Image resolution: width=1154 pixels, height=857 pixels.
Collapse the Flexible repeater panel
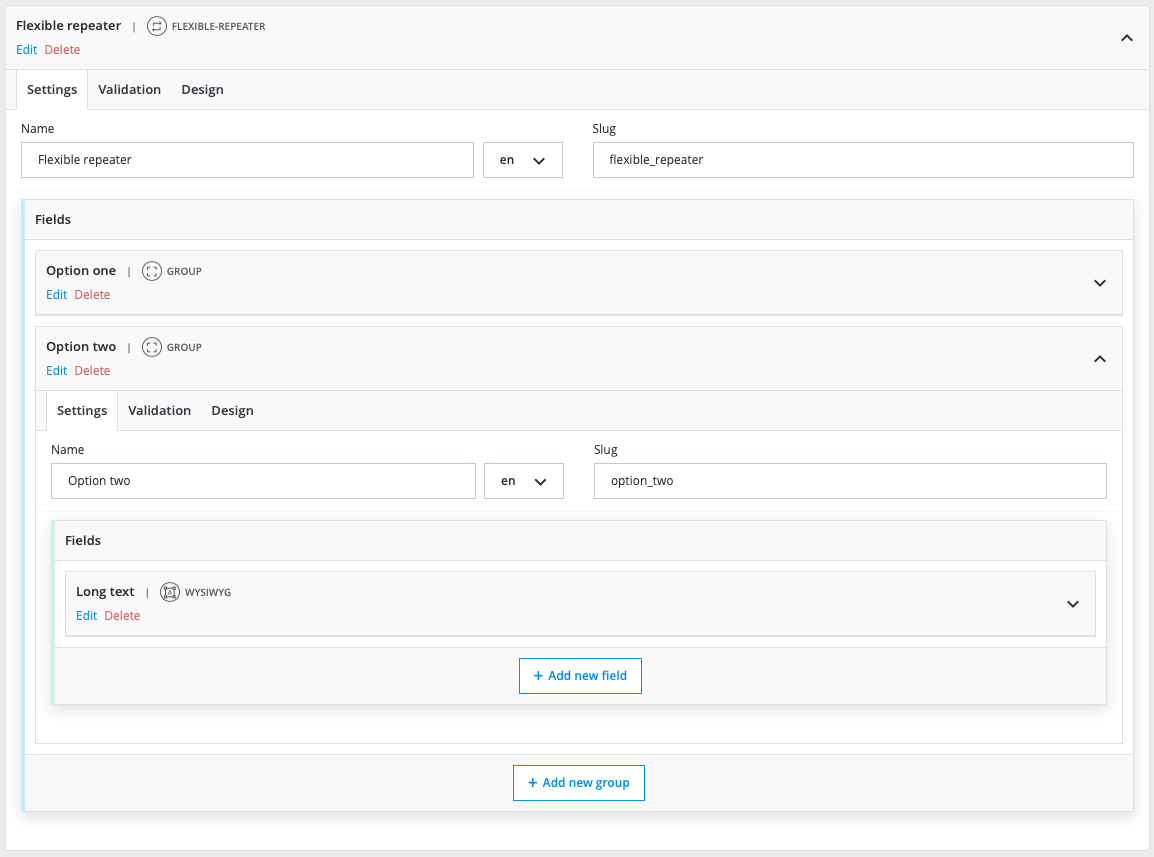point(1126,38)
